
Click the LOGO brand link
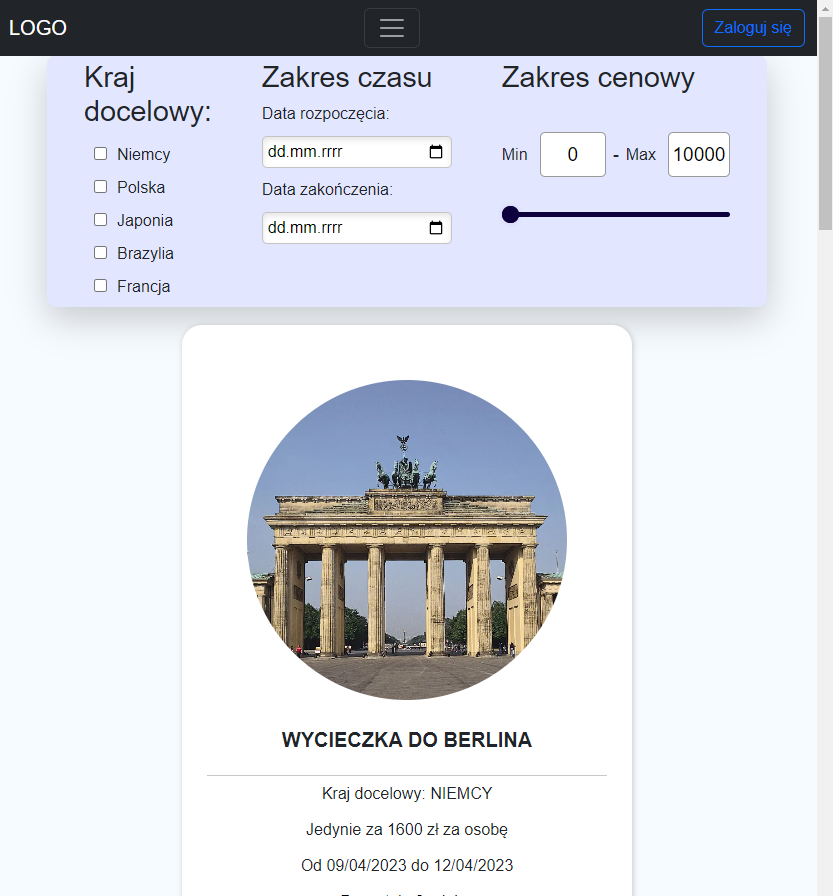click(38, 28)
